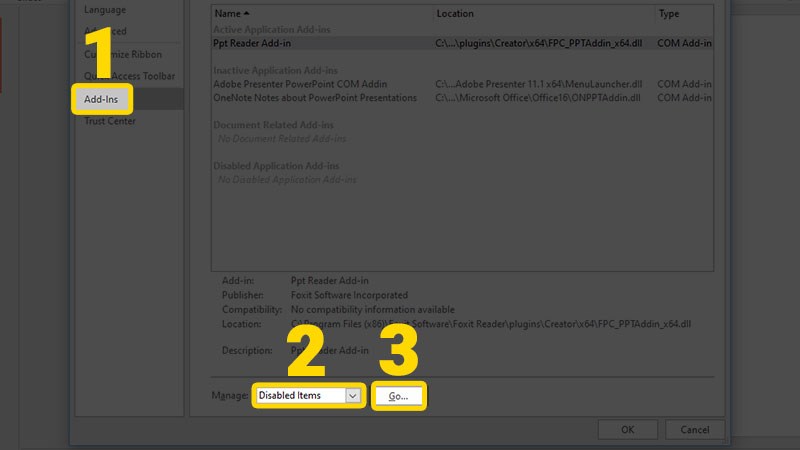Dismiss dialog with Cancel button
This screenshot has height=450, width=800.
pyautogui.click(x=694, y=430)
